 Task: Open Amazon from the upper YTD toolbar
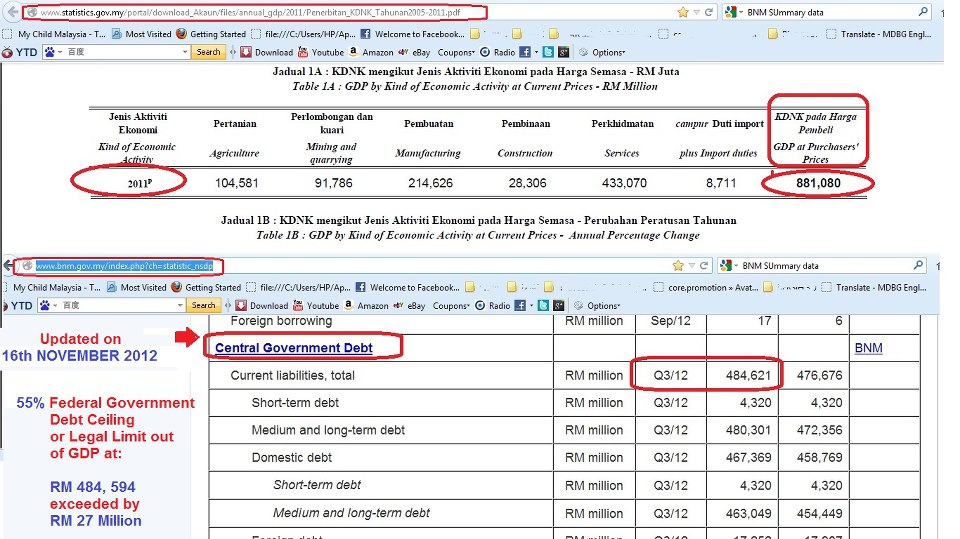(371, 53)
